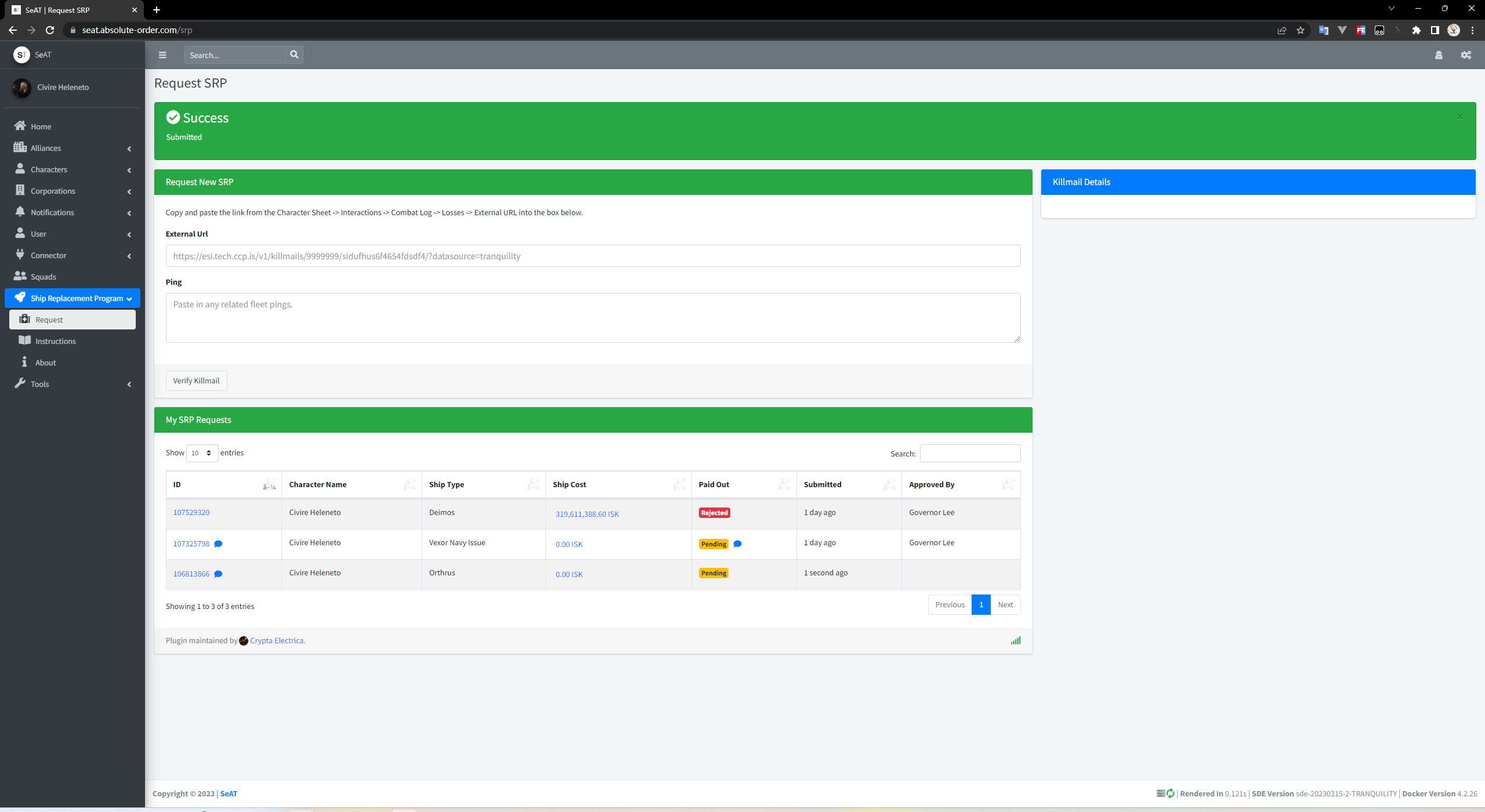Click comment bubble next to ID 107325798
Viewport: 1485px width, 812px height.
218,544
